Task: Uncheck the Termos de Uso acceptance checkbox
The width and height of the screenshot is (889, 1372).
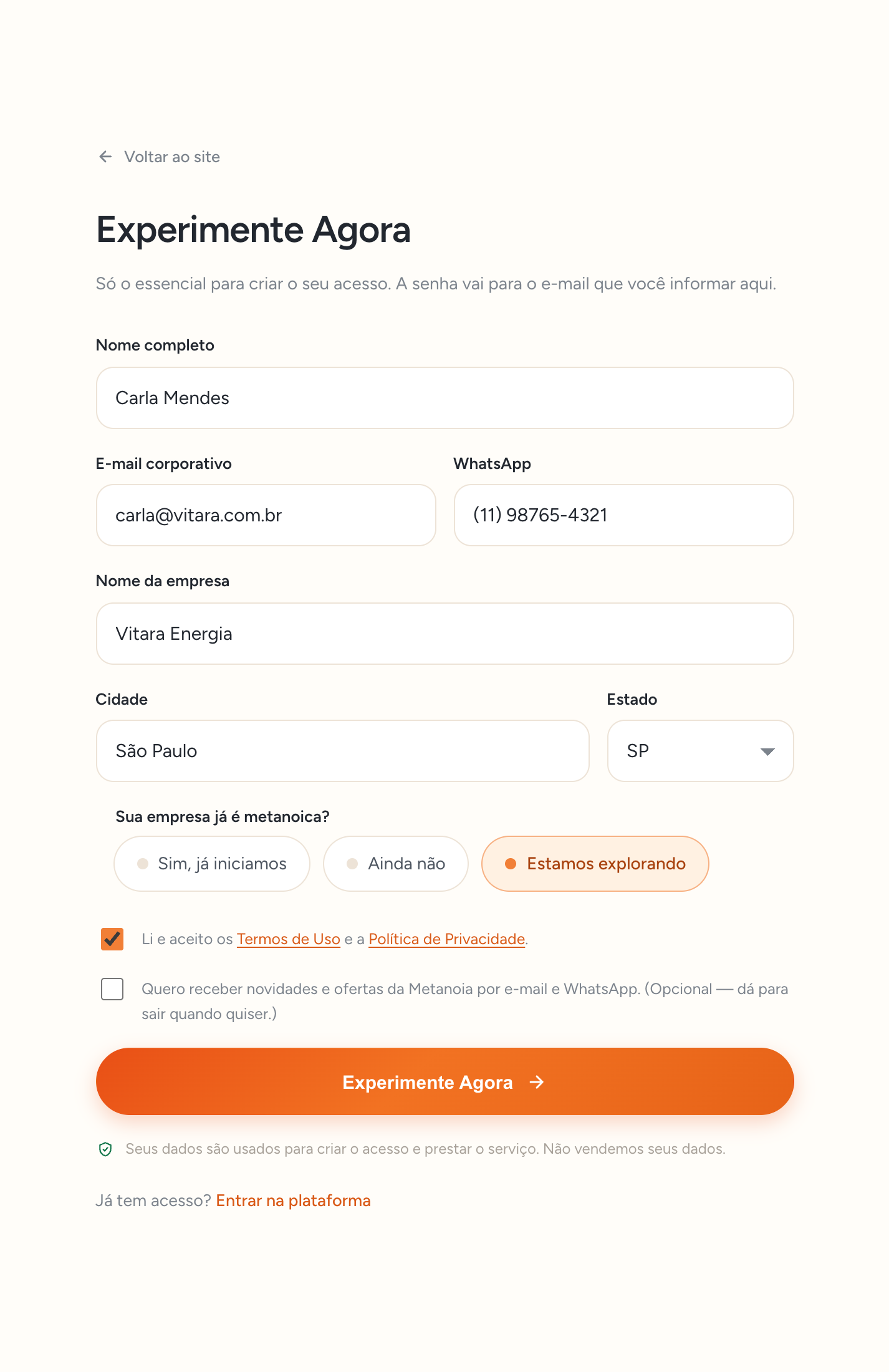Action: click(x=112, y=939)
